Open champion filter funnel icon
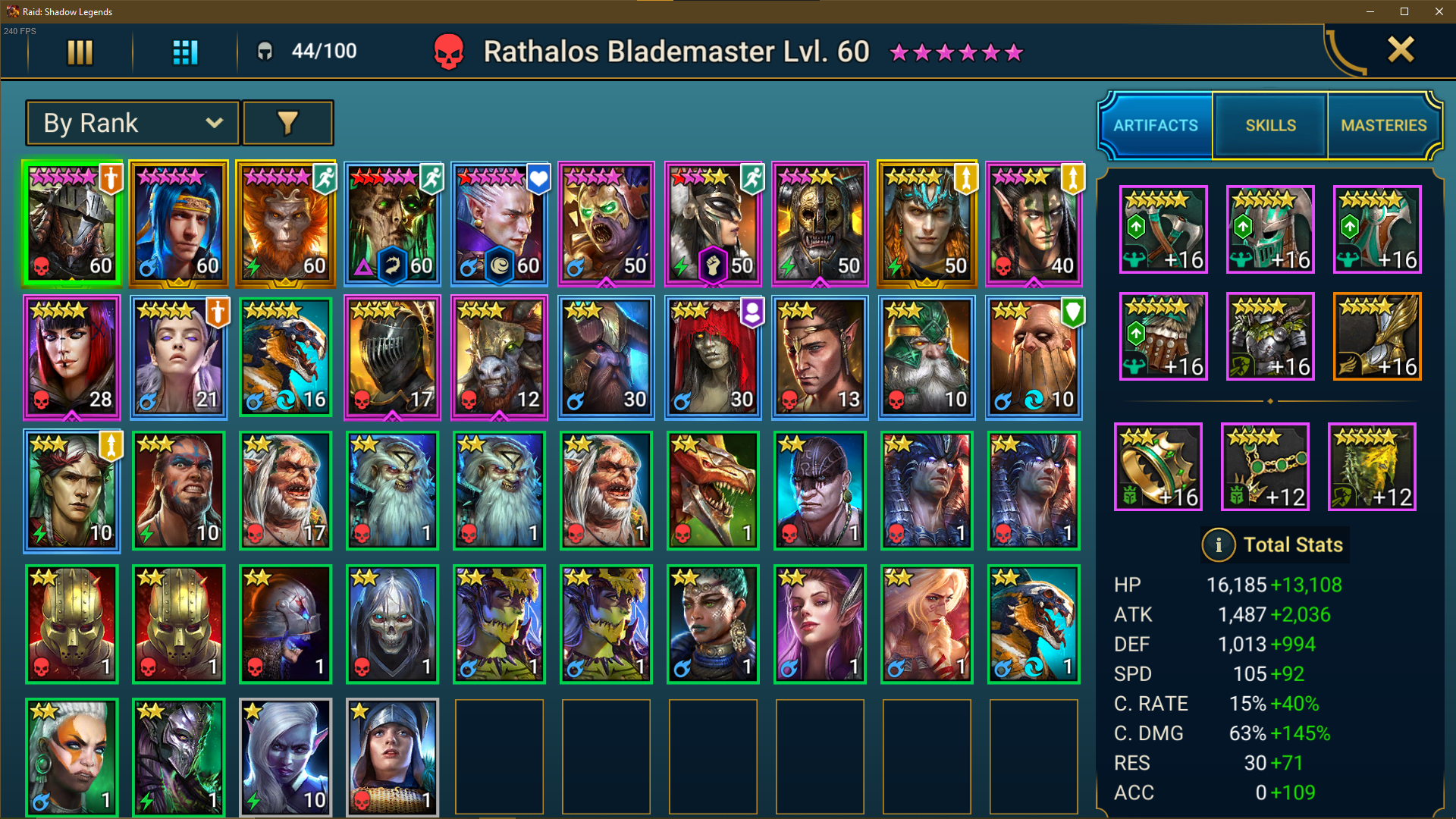 click(x=287, y=123)
